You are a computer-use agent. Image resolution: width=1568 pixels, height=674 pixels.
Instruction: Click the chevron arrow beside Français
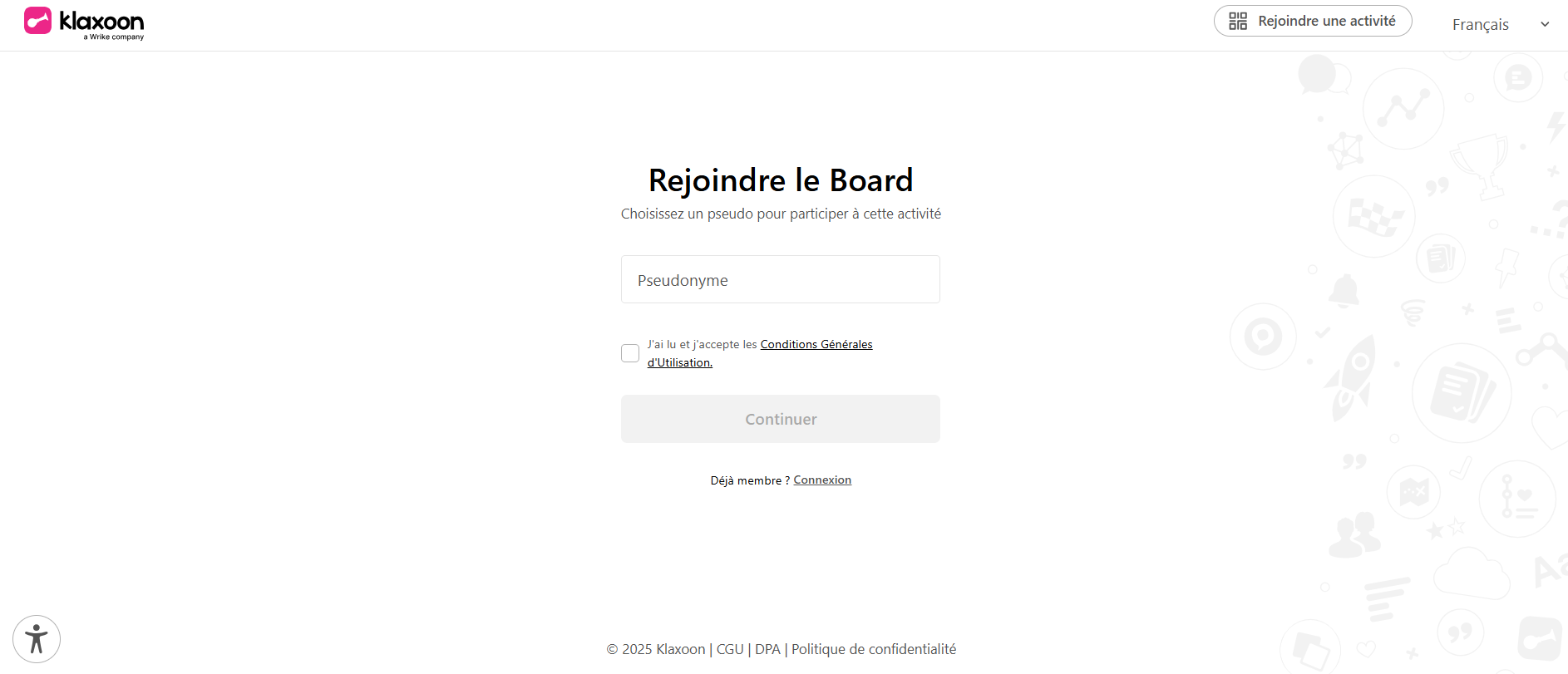pos(1545,25)
